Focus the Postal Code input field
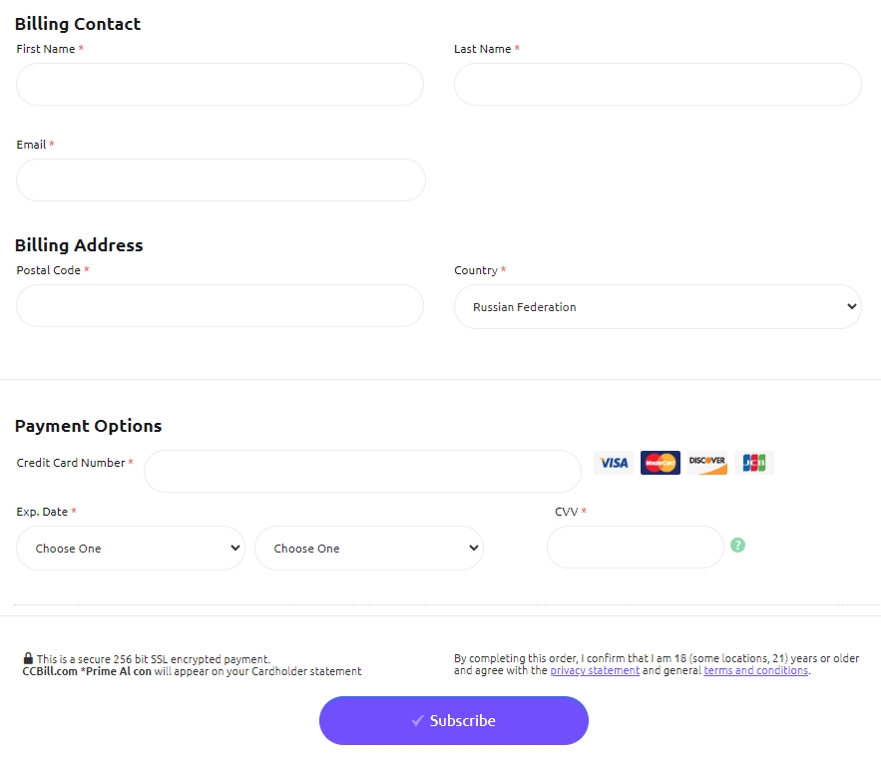Viewport: 881px width, 757px height. click(220, 306)
